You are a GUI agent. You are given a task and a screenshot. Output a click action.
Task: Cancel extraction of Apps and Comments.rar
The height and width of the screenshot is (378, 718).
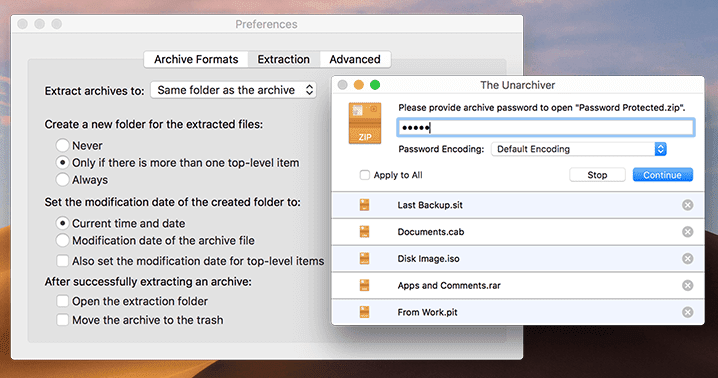[x=687, y=285]
